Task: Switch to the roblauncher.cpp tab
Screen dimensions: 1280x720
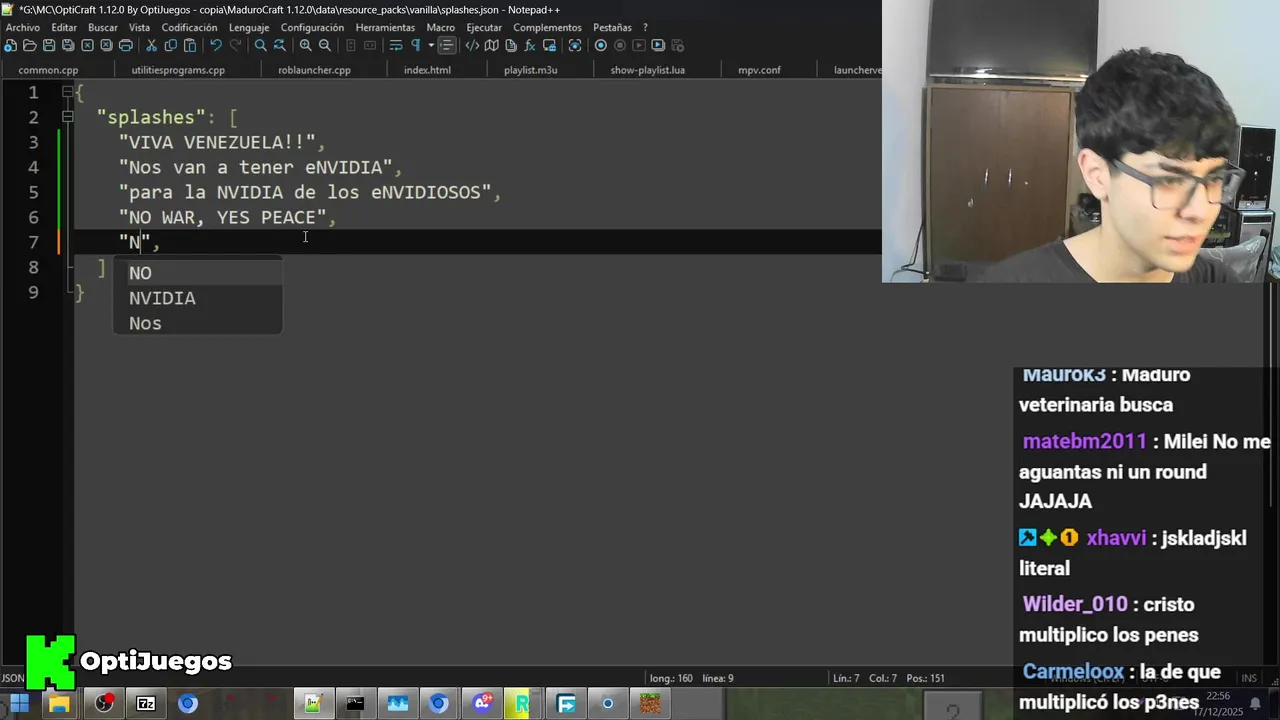Action: pyautogui.click(x=314, y=70)
